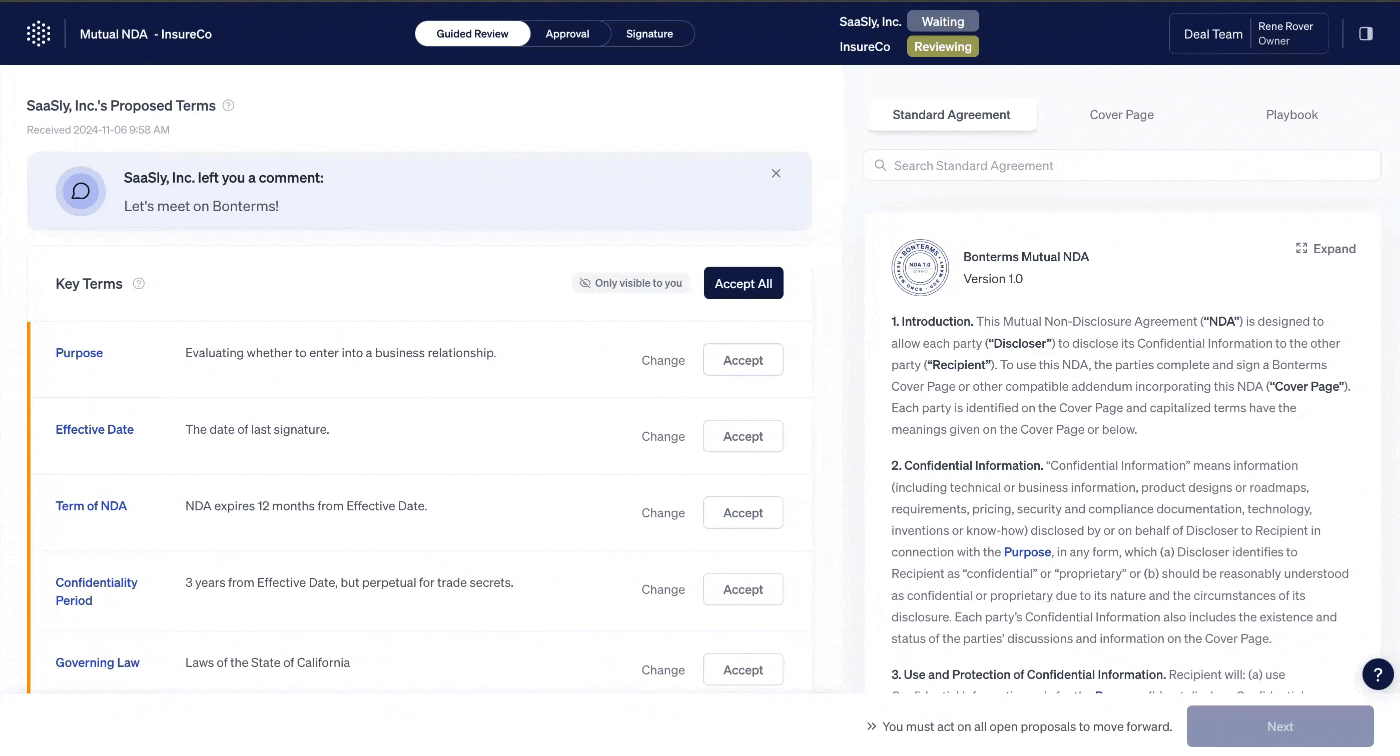Change the Effective Date term
The width and height of the screenshot is (1400, 756).
[x=663, y=436]
